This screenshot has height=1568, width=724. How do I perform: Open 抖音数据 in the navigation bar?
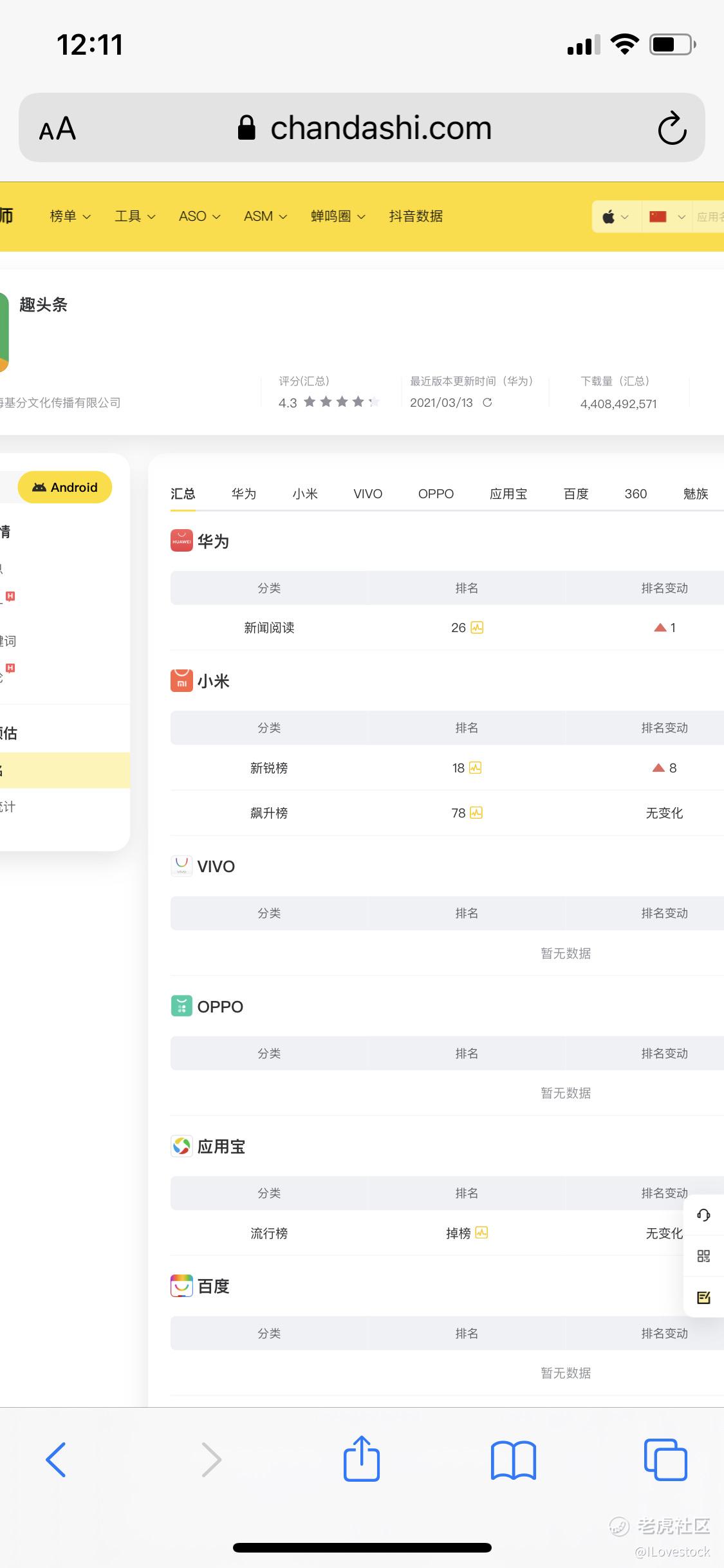[x=416, y=216]
